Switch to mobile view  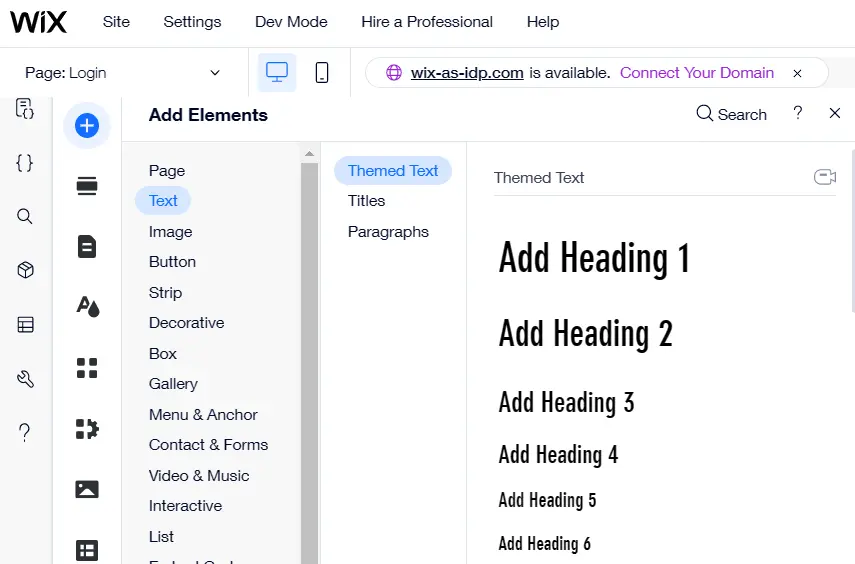tap(322, 73)
